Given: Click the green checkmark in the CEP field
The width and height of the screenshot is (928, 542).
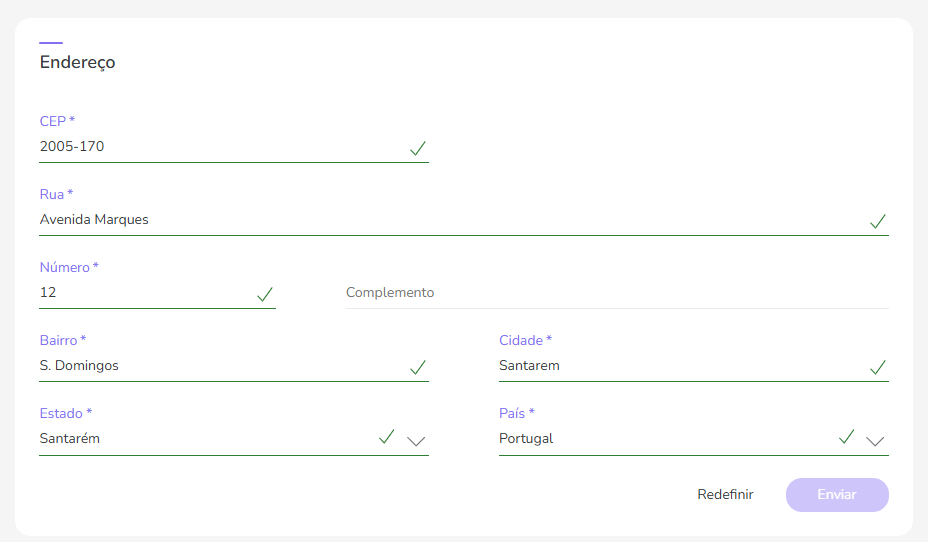Looking at the screenshot, I should pyautogui.click(x=418, y=148).
